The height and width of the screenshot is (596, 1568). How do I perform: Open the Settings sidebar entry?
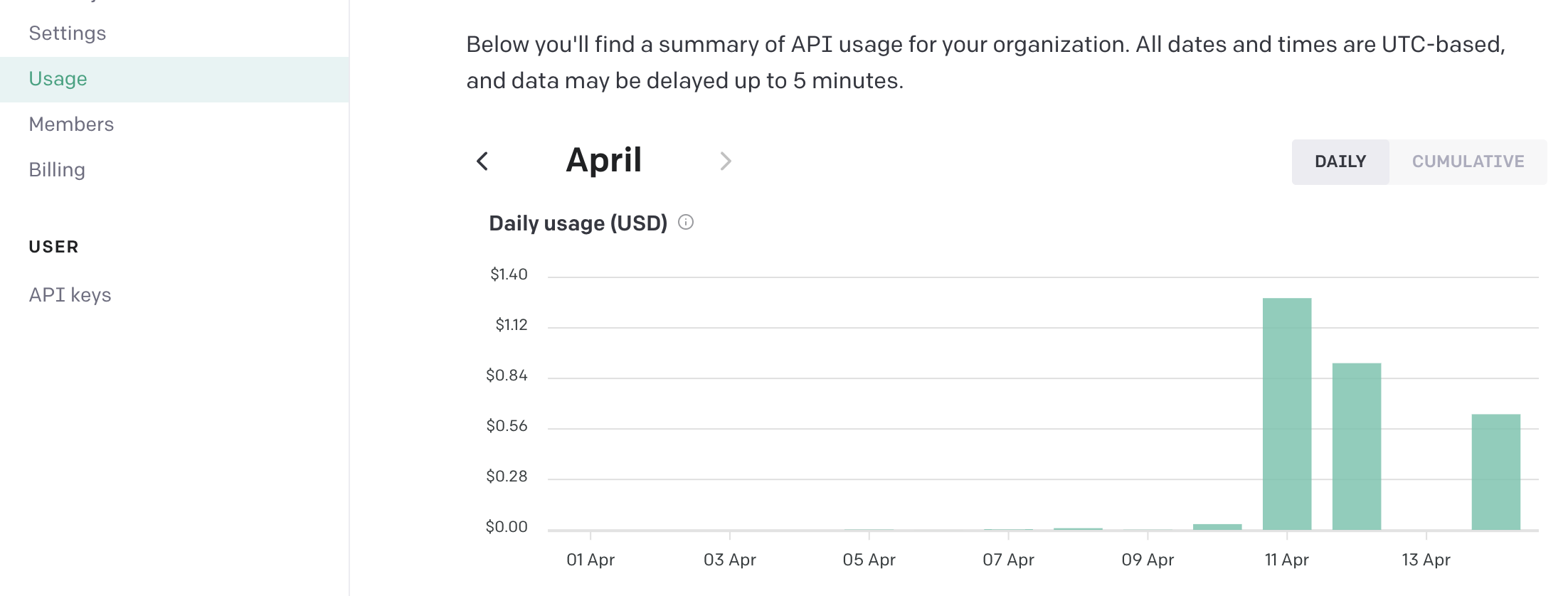coord(68,33)
